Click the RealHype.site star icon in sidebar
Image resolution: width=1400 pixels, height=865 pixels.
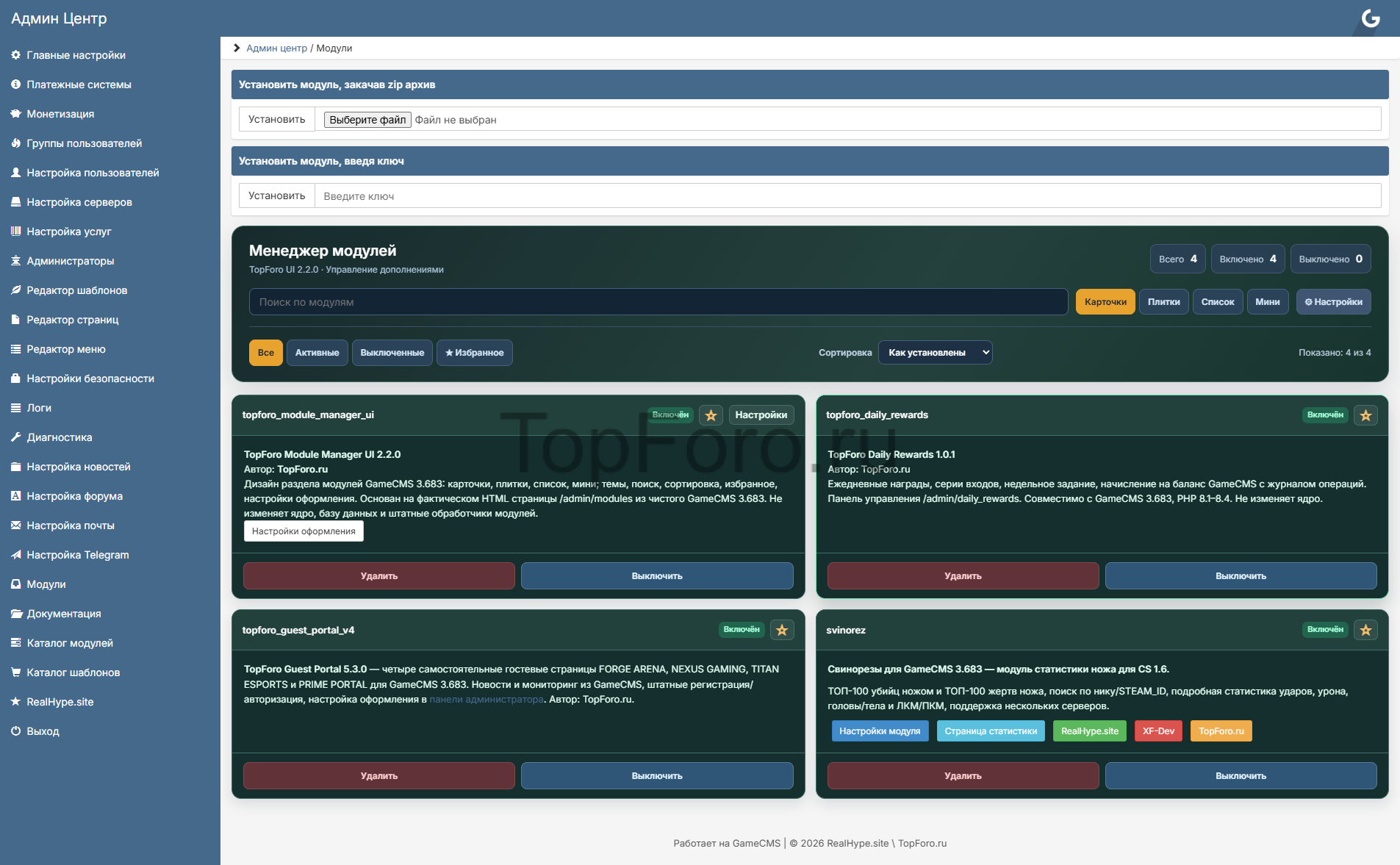click(x=15, y=702)
